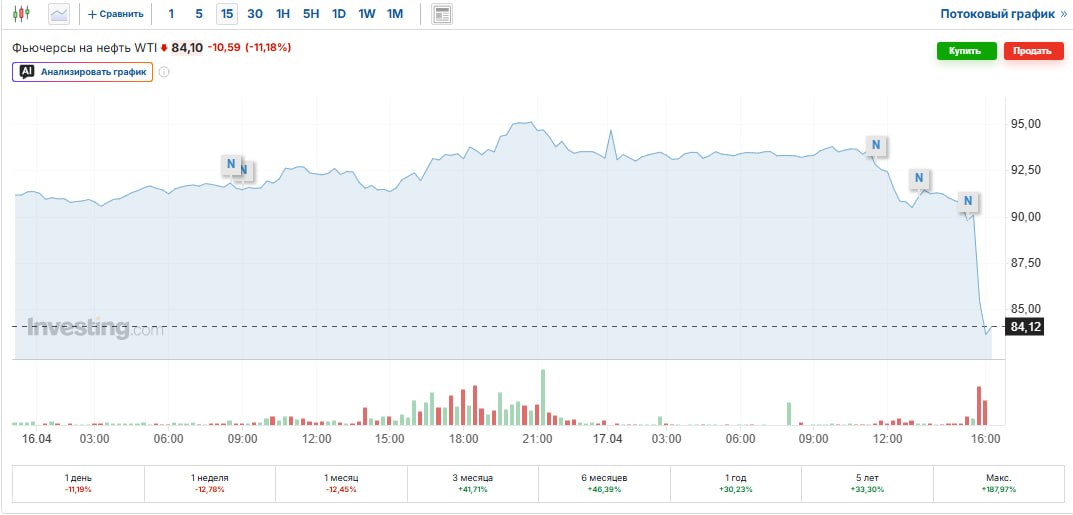Open the last N news marker before the crash

click(x=967, y=202)
